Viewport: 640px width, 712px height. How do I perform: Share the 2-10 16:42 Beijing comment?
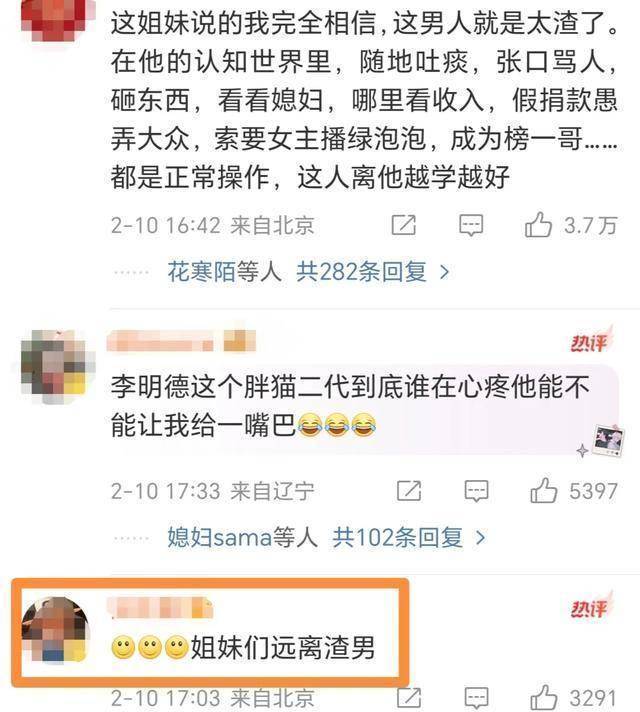click(x=403, y=225)
